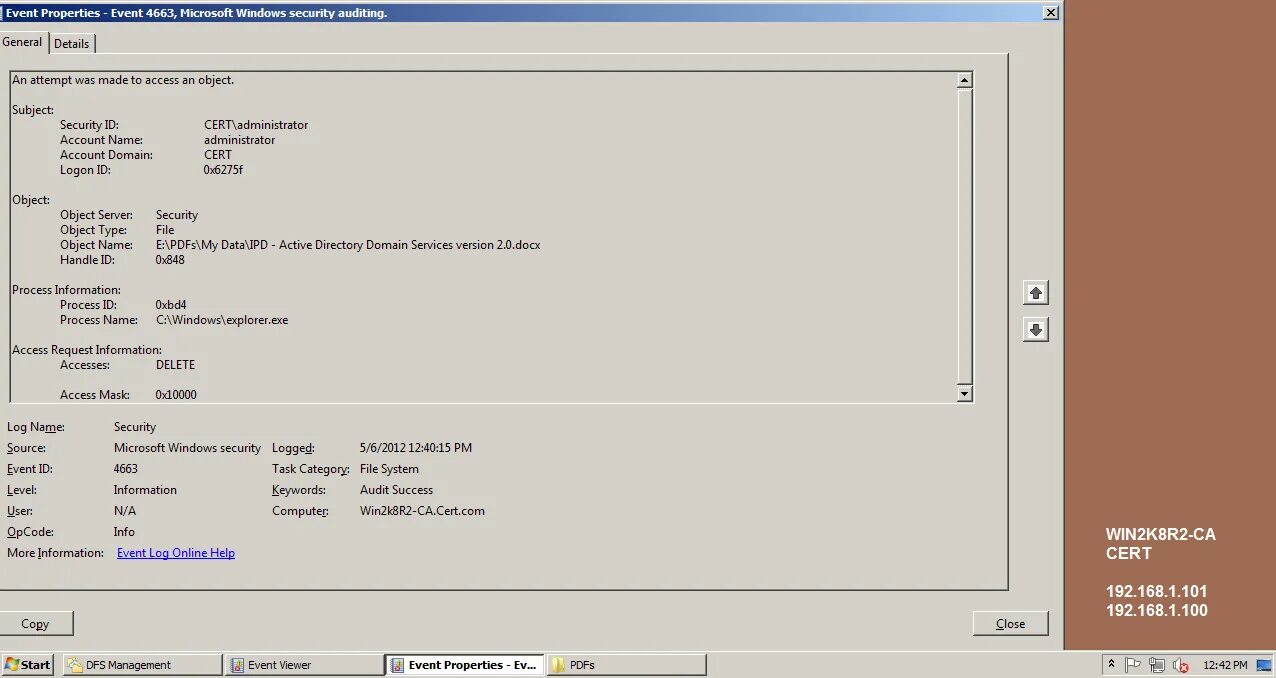The image size is (1276, 678).
Task: Open the network status tray icon
Action: pos(1157,664)
